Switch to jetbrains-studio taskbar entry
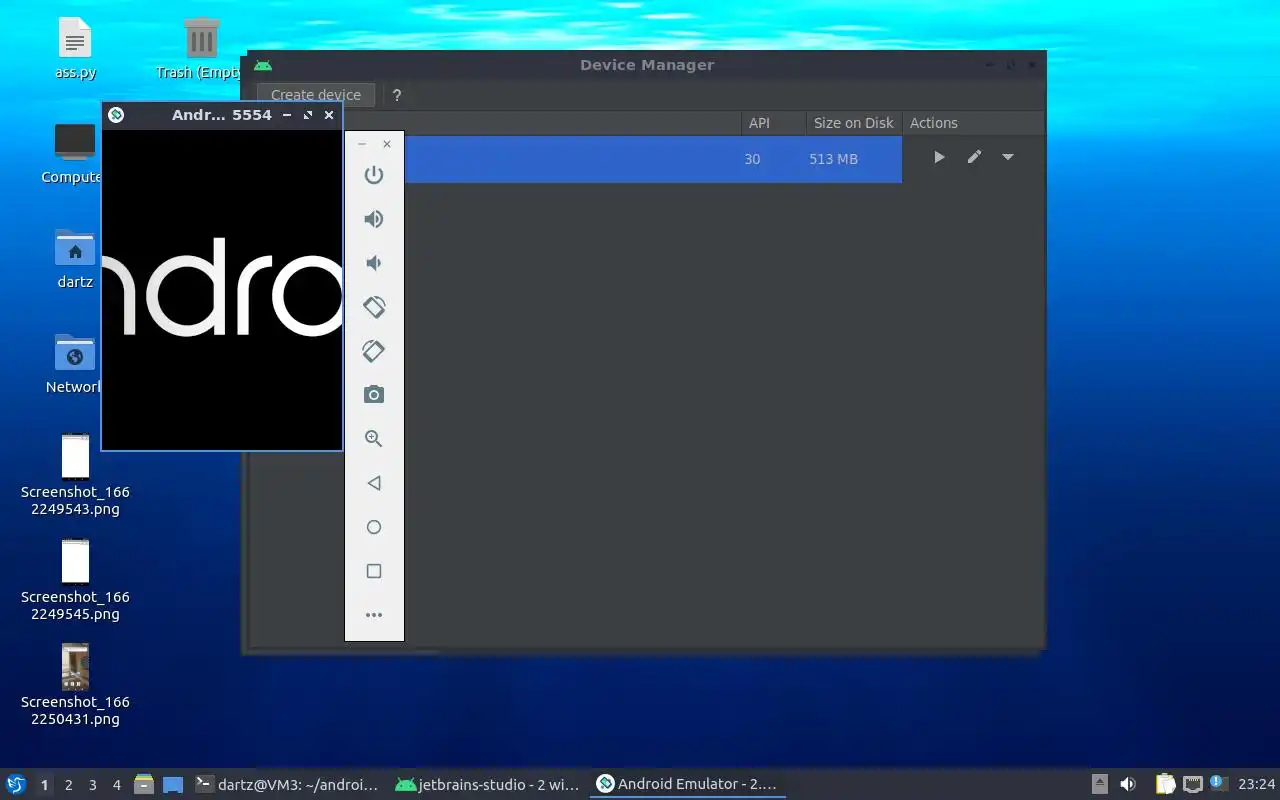Image resolution: width=1280 pixels, height=800 pixels. coord(487,785)
